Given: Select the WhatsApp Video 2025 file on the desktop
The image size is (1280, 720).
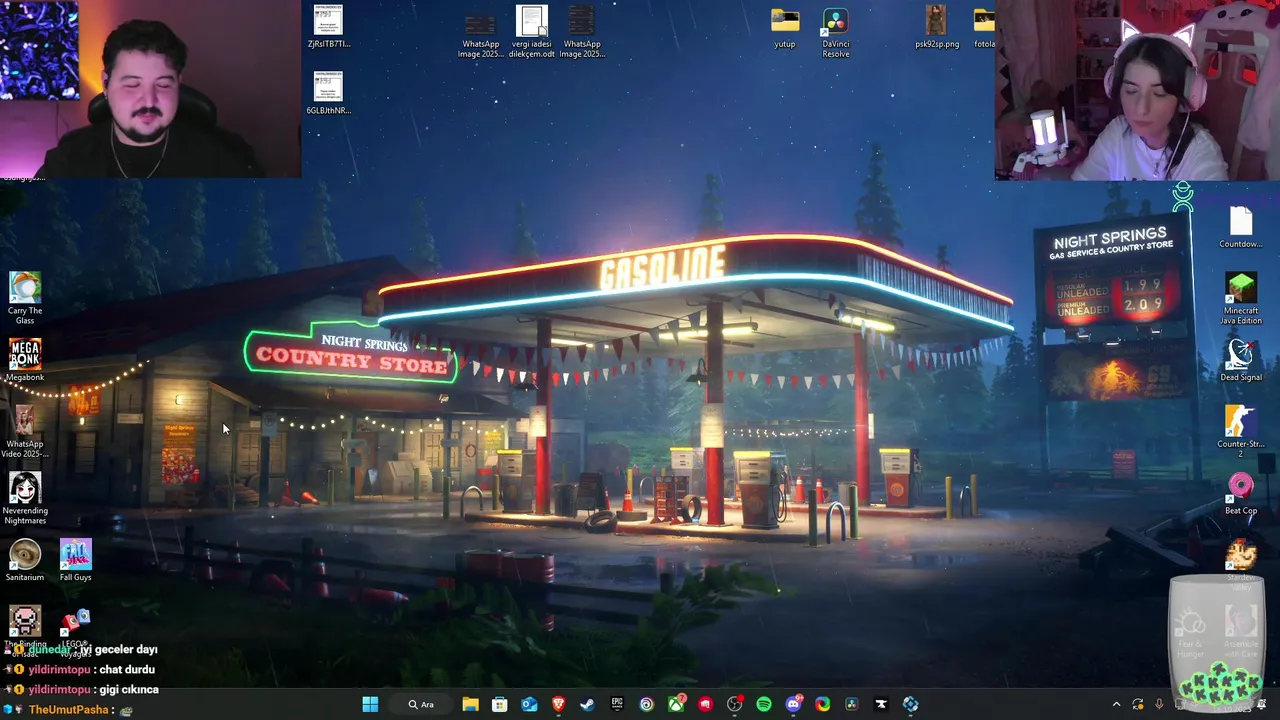Looking at the screenshot, I should (x=25, y=432).
